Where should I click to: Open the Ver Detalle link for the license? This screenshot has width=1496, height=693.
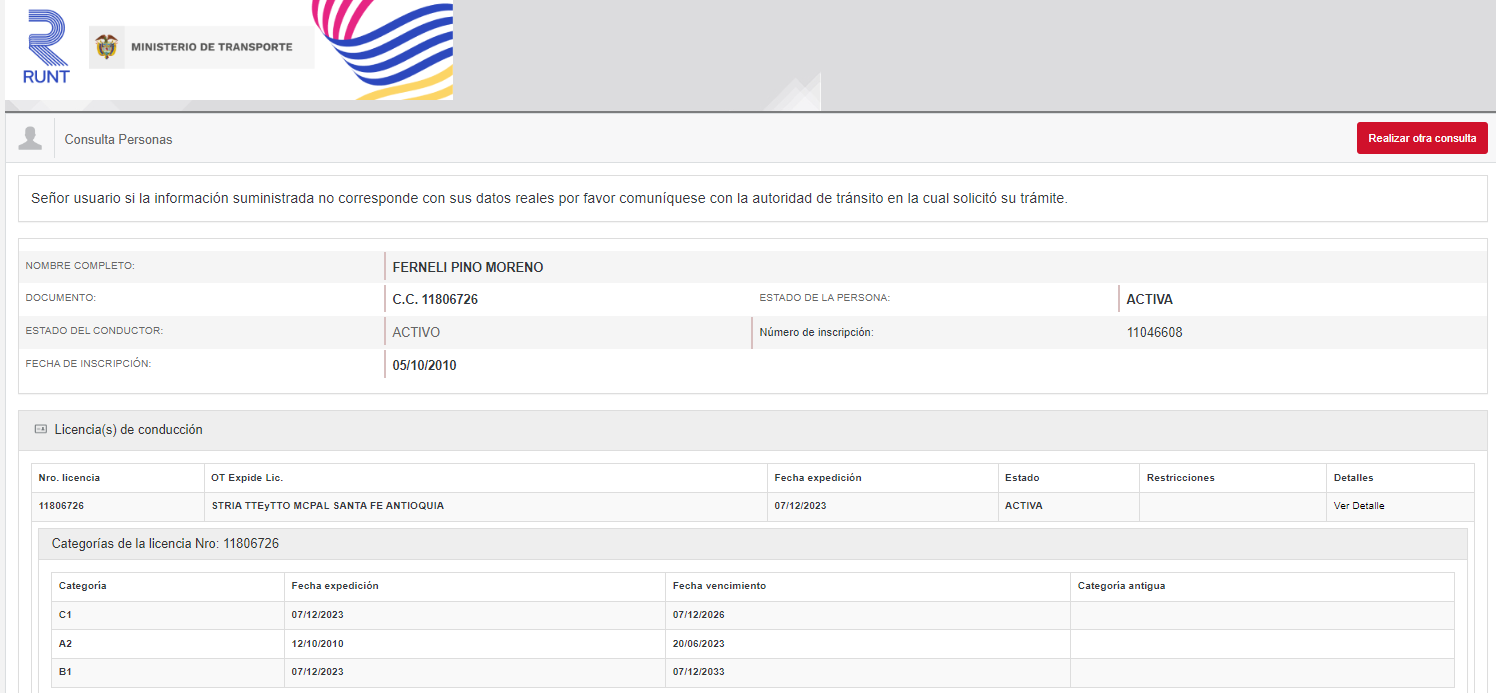[x=1358, y=506]
